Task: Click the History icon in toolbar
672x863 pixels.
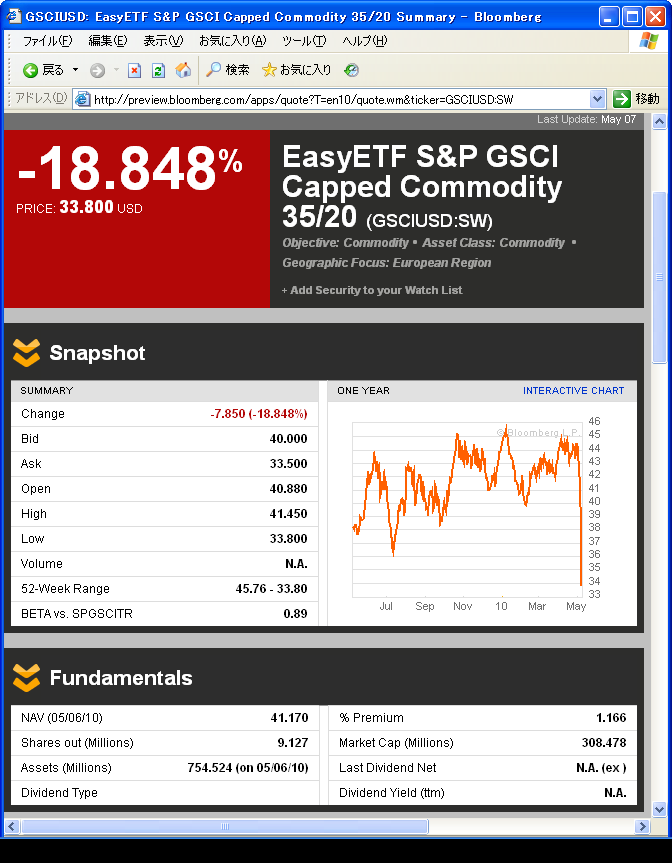Action: pyautogui.click(x=351, y=70)
